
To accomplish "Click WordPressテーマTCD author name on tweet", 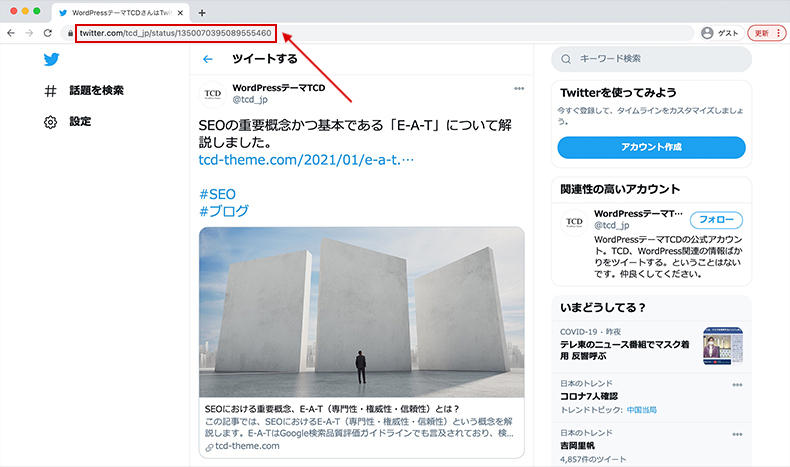I will [x=279, y=88].
